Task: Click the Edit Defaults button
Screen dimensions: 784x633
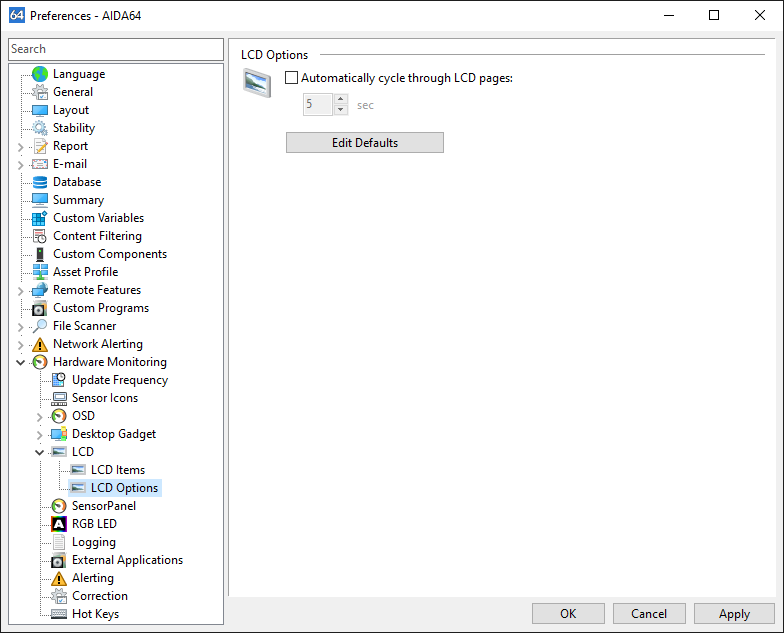Action: (364, 142)
